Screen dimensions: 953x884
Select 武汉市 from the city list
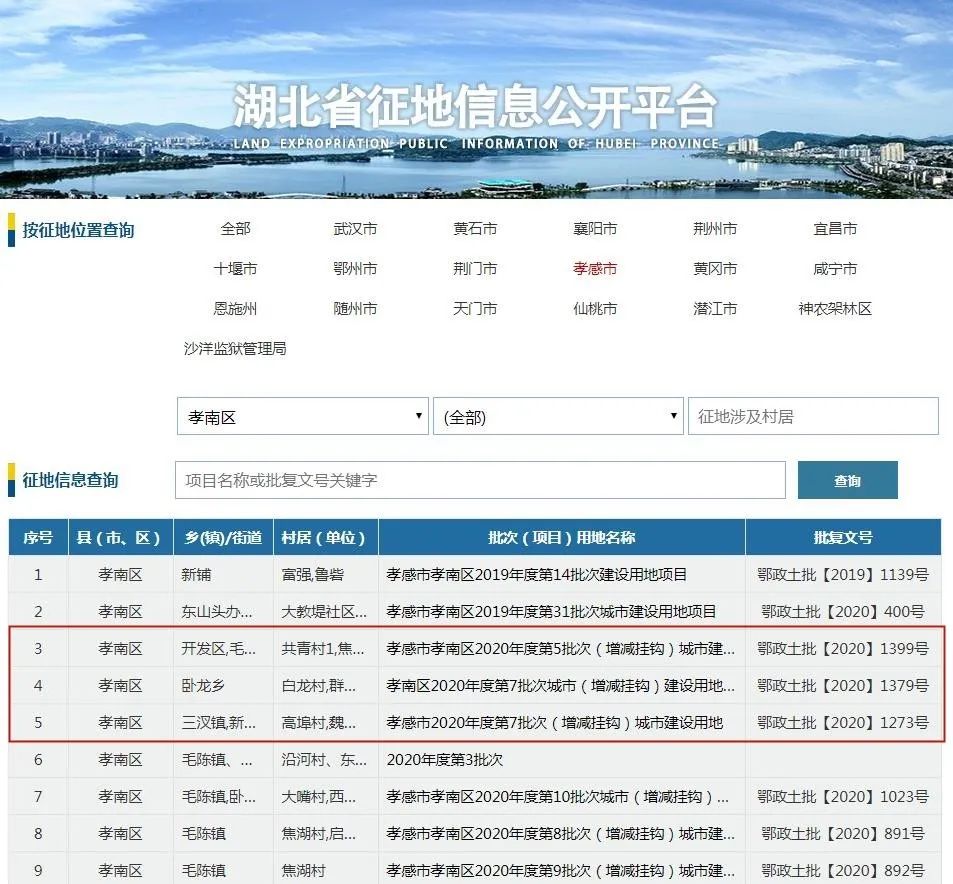click(x=355, y=228)
